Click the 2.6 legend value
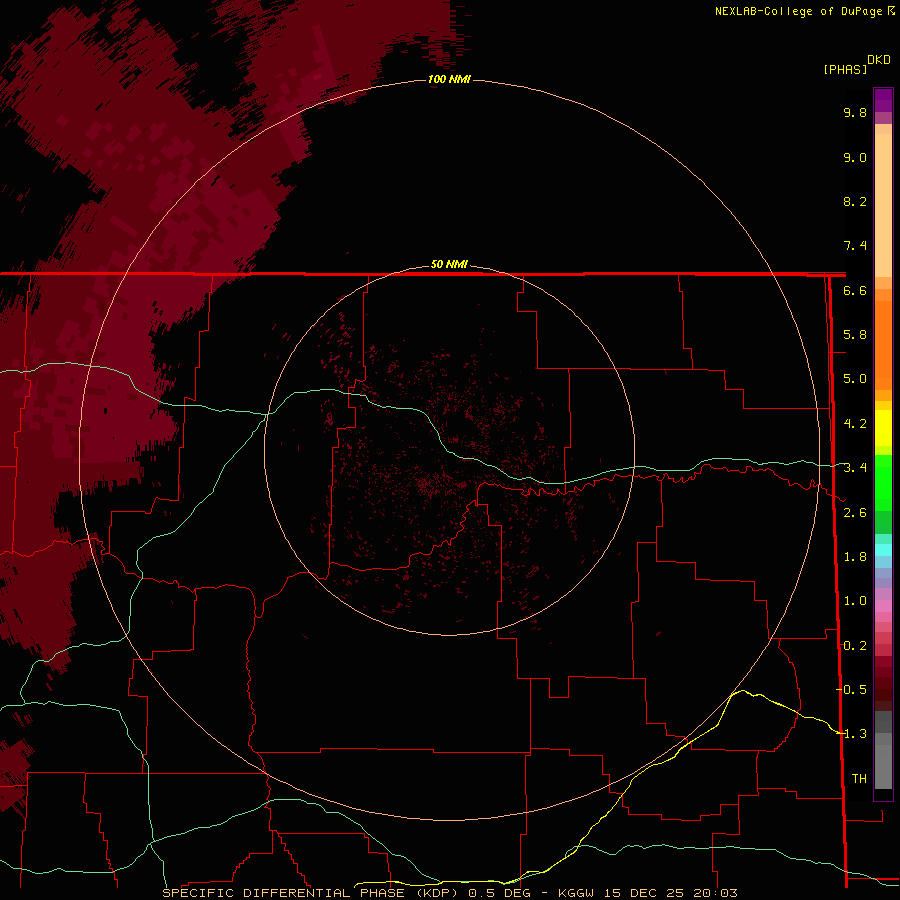The height and width of the screenshot is (900, 900). 855,513
